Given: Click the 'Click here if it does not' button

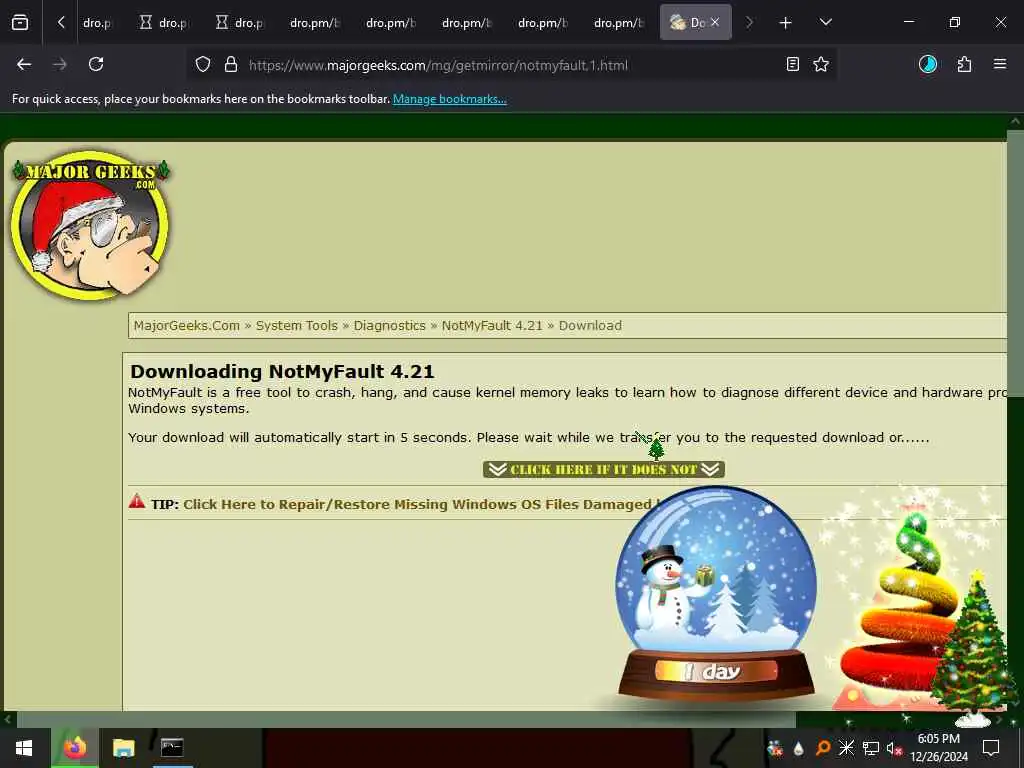Looking at the screenshot, I should (x=603, y=470).
